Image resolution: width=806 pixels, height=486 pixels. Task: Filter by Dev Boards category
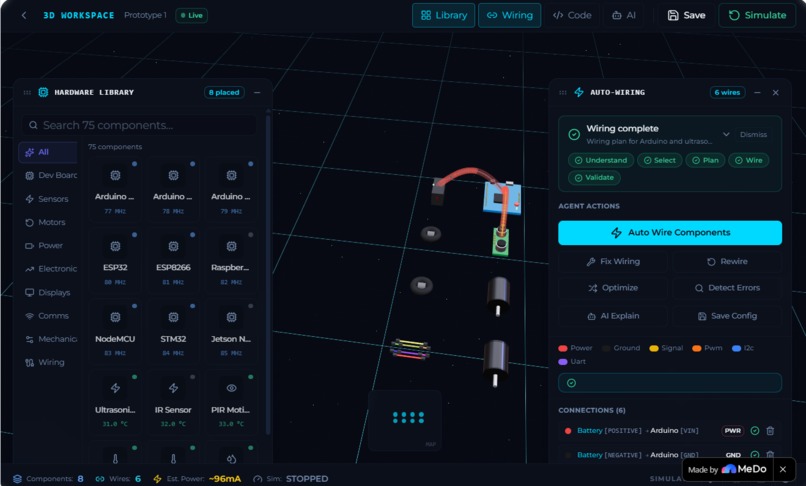pyautogui.click(x=50, y=175)
